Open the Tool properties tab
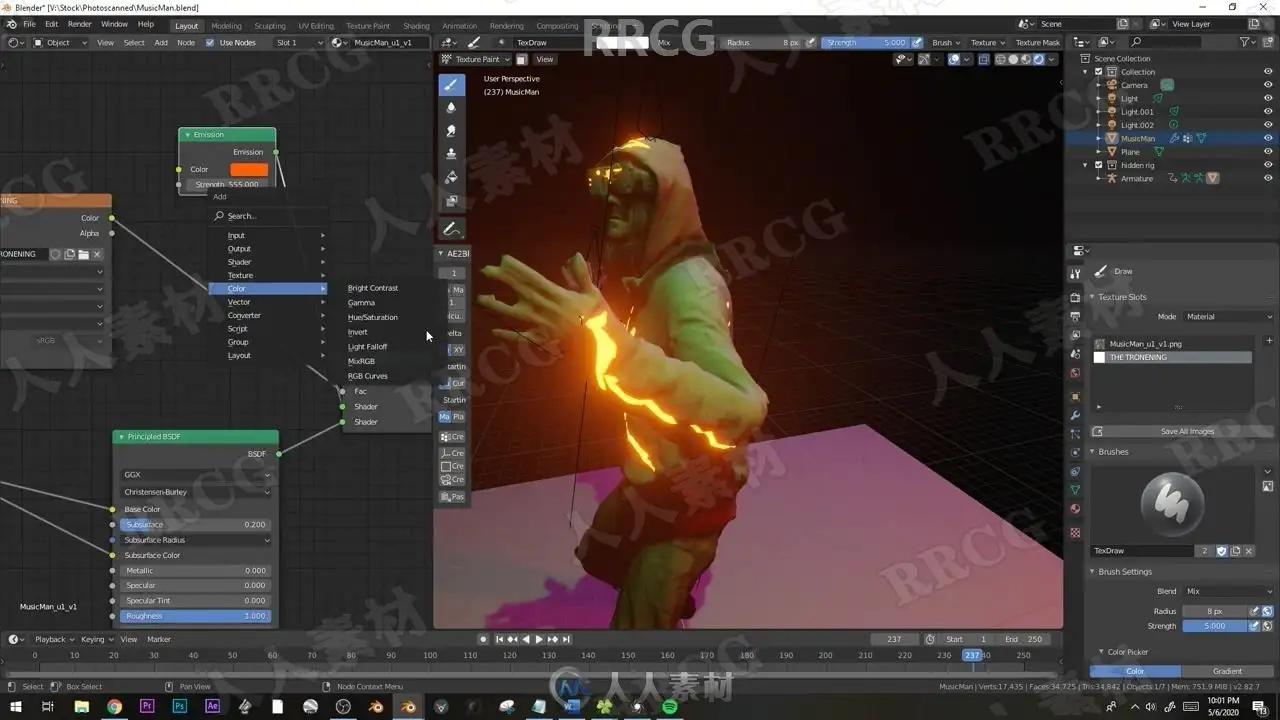 (1075, 274)
